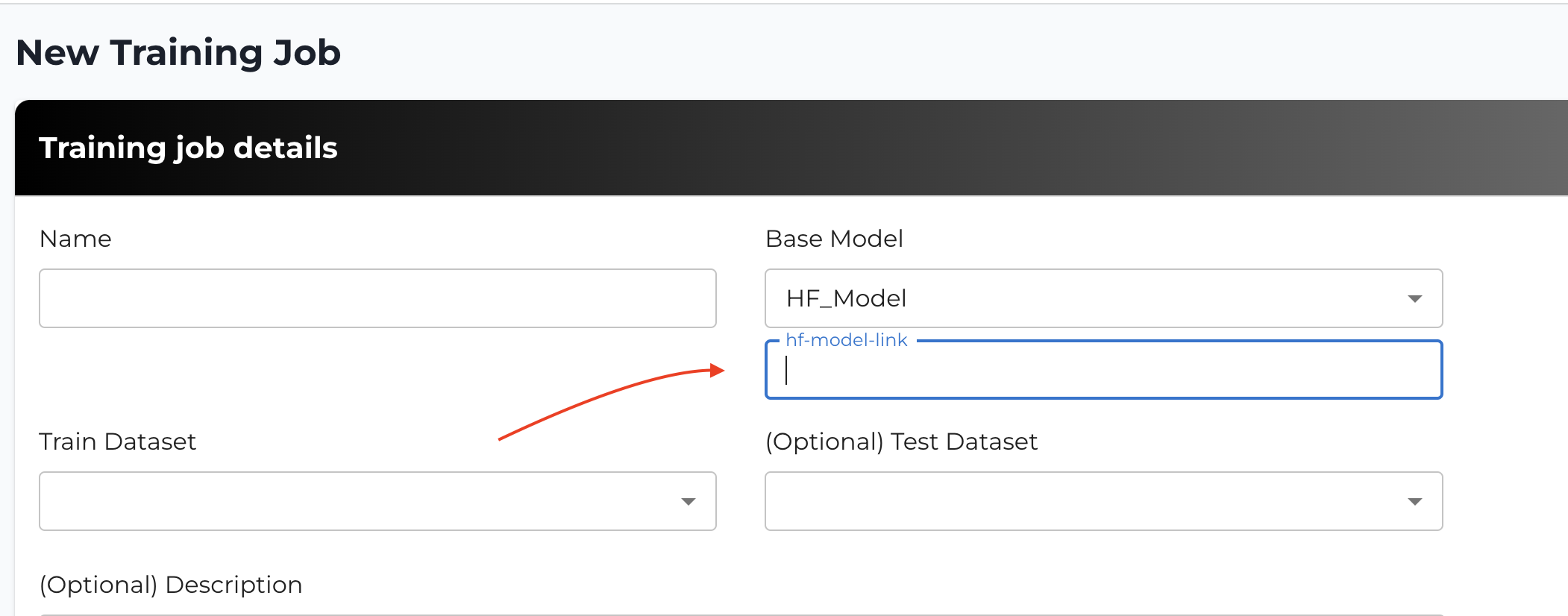The width and height of the screenshot is (1568, 616).
Task: Click the 'New Training Job' page heading
Action: [x=178, y=53]
